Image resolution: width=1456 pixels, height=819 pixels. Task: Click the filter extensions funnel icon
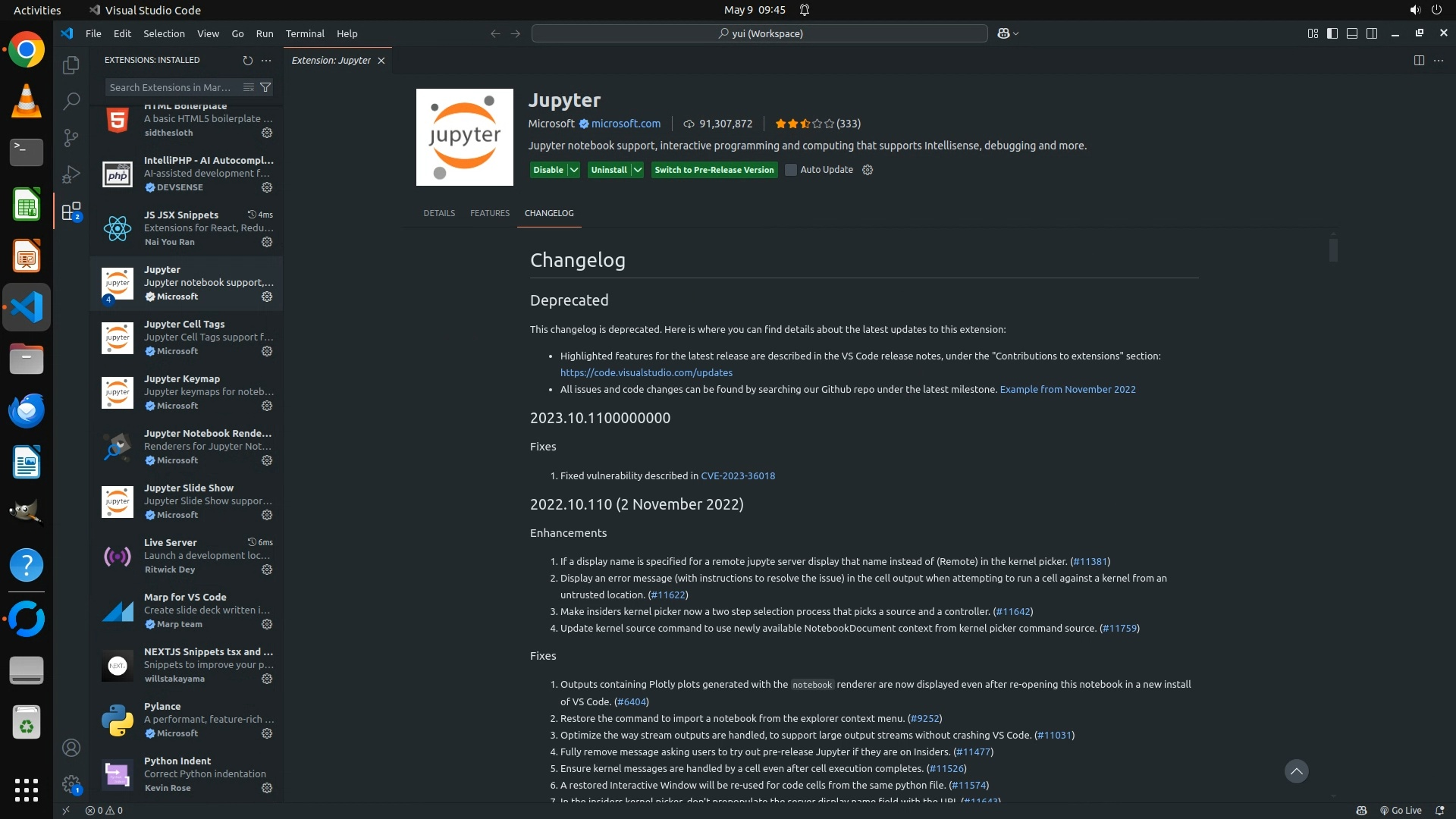point(265,87)
